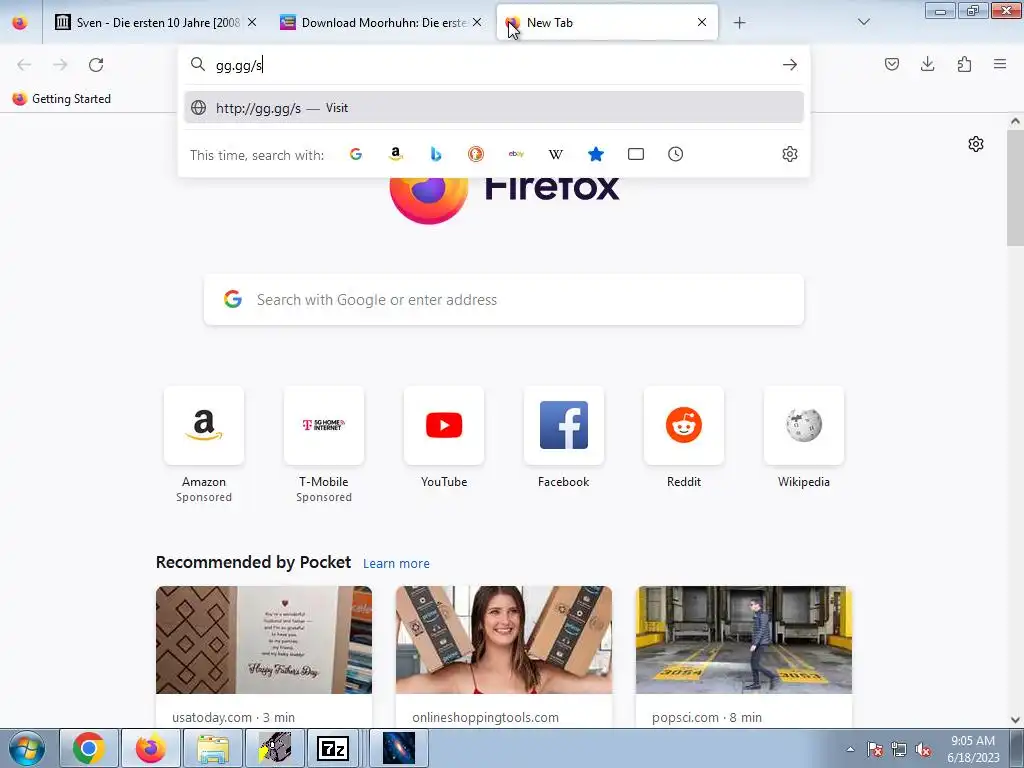Screen dimensions: 1024x768
Task: Open a new tab with plus button
Action: tap(739, 23)
